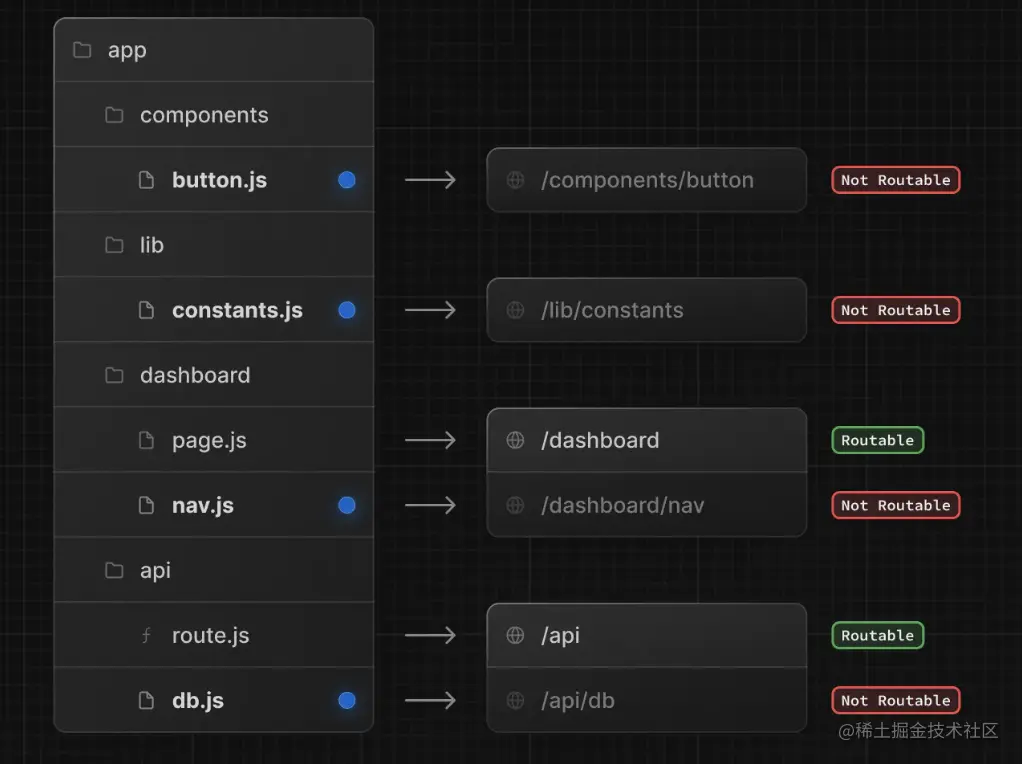Select the nav.js file name
1022x764 pixels.
point(203,507)
